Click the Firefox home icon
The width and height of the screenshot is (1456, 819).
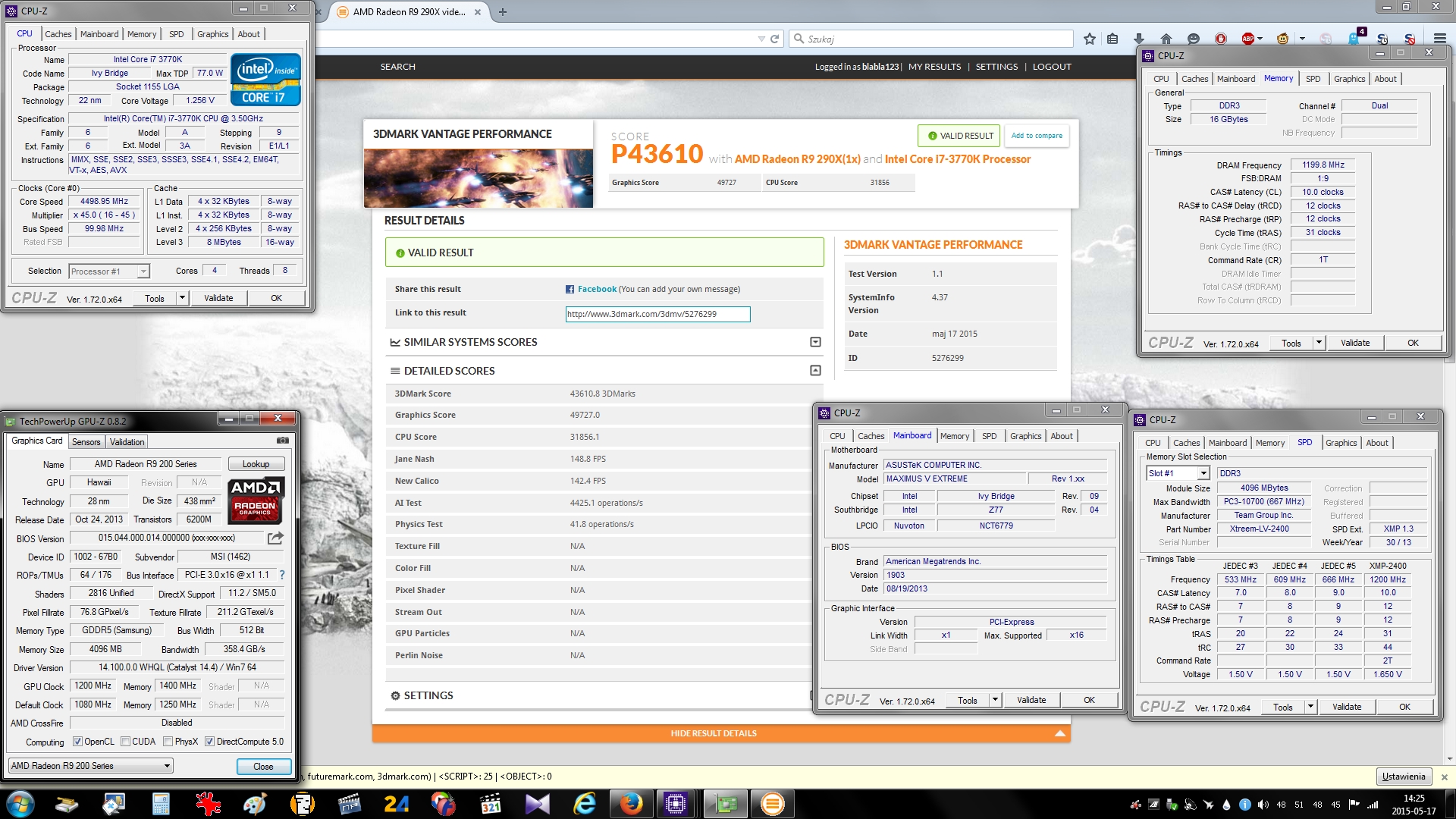[x=1166, y=39]
